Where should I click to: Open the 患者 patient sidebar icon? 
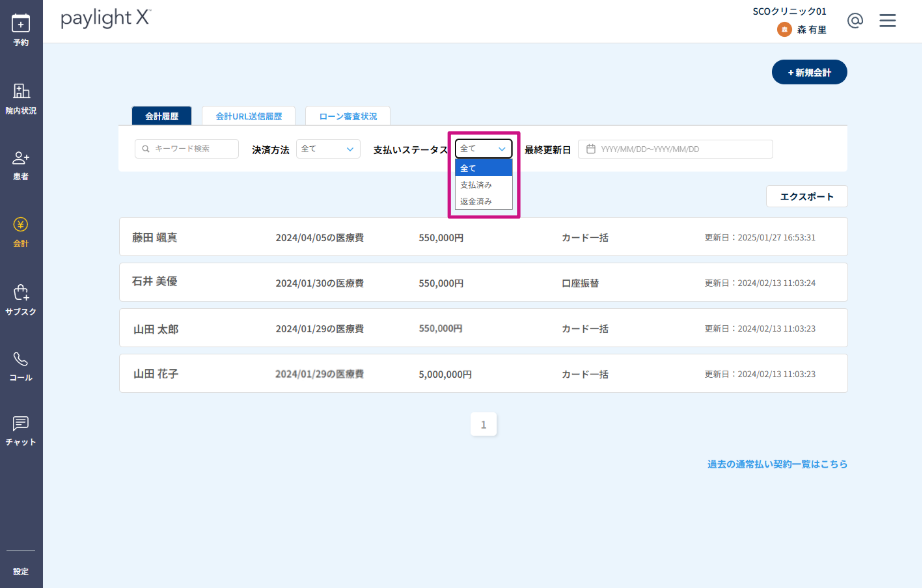21,165
